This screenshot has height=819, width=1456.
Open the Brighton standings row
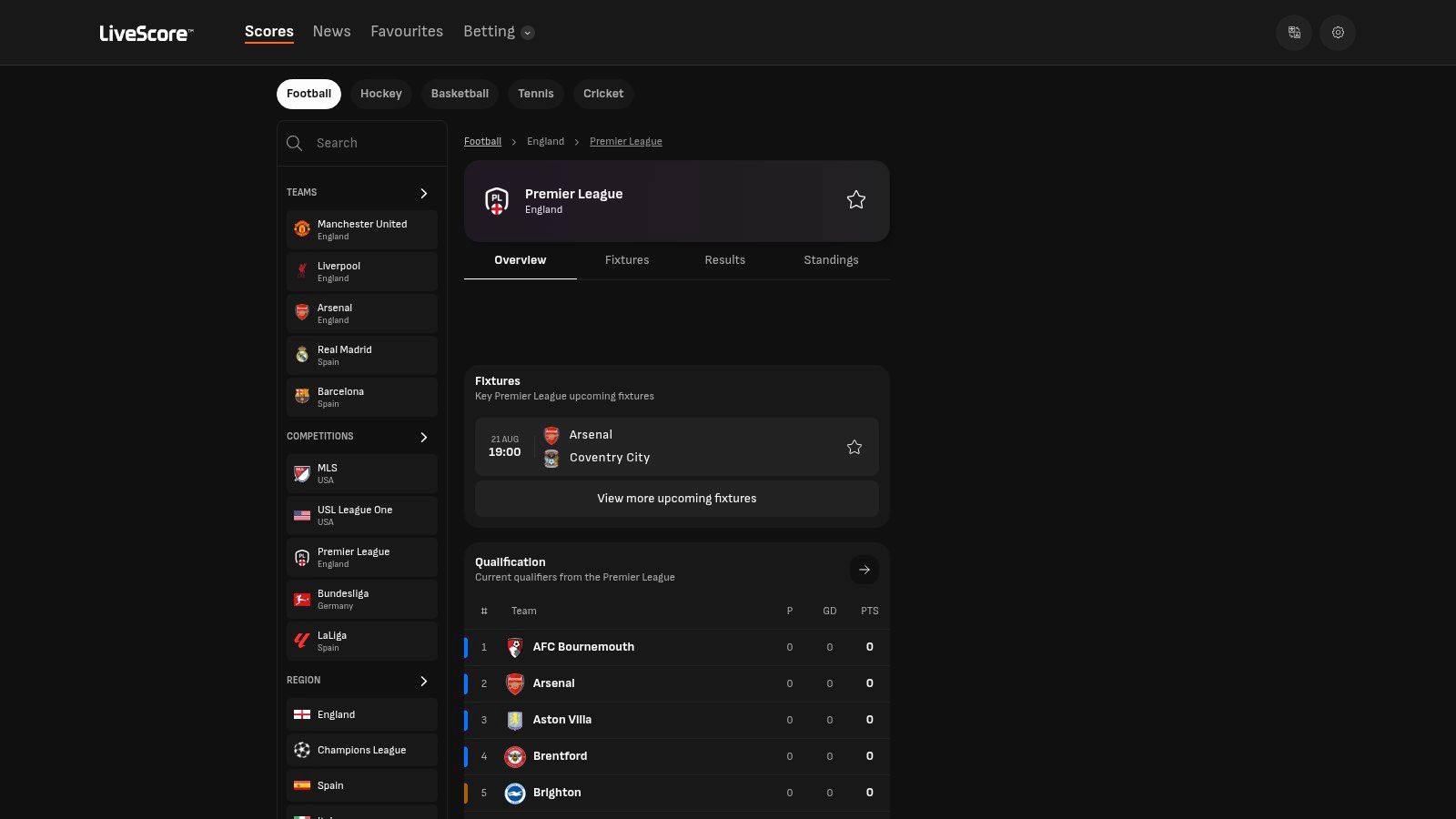coord(677,793)
